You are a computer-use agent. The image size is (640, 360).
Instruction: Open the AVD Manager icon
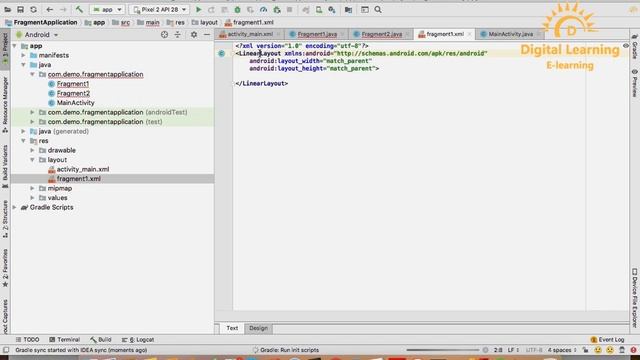tap(319, 9)
